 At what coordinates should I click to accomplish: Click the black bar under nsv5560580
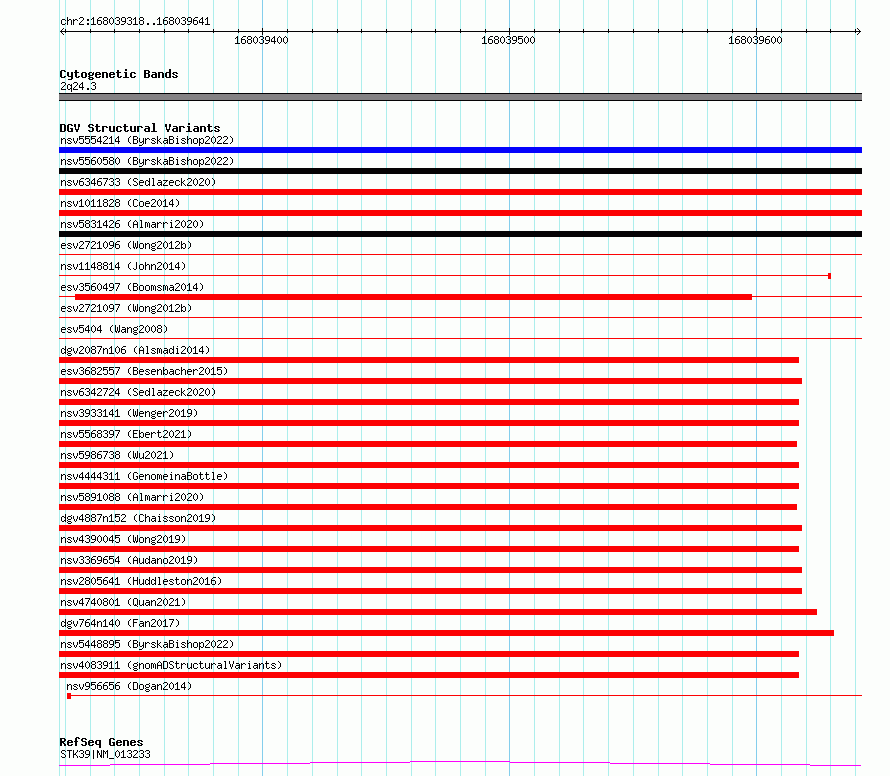460,171
